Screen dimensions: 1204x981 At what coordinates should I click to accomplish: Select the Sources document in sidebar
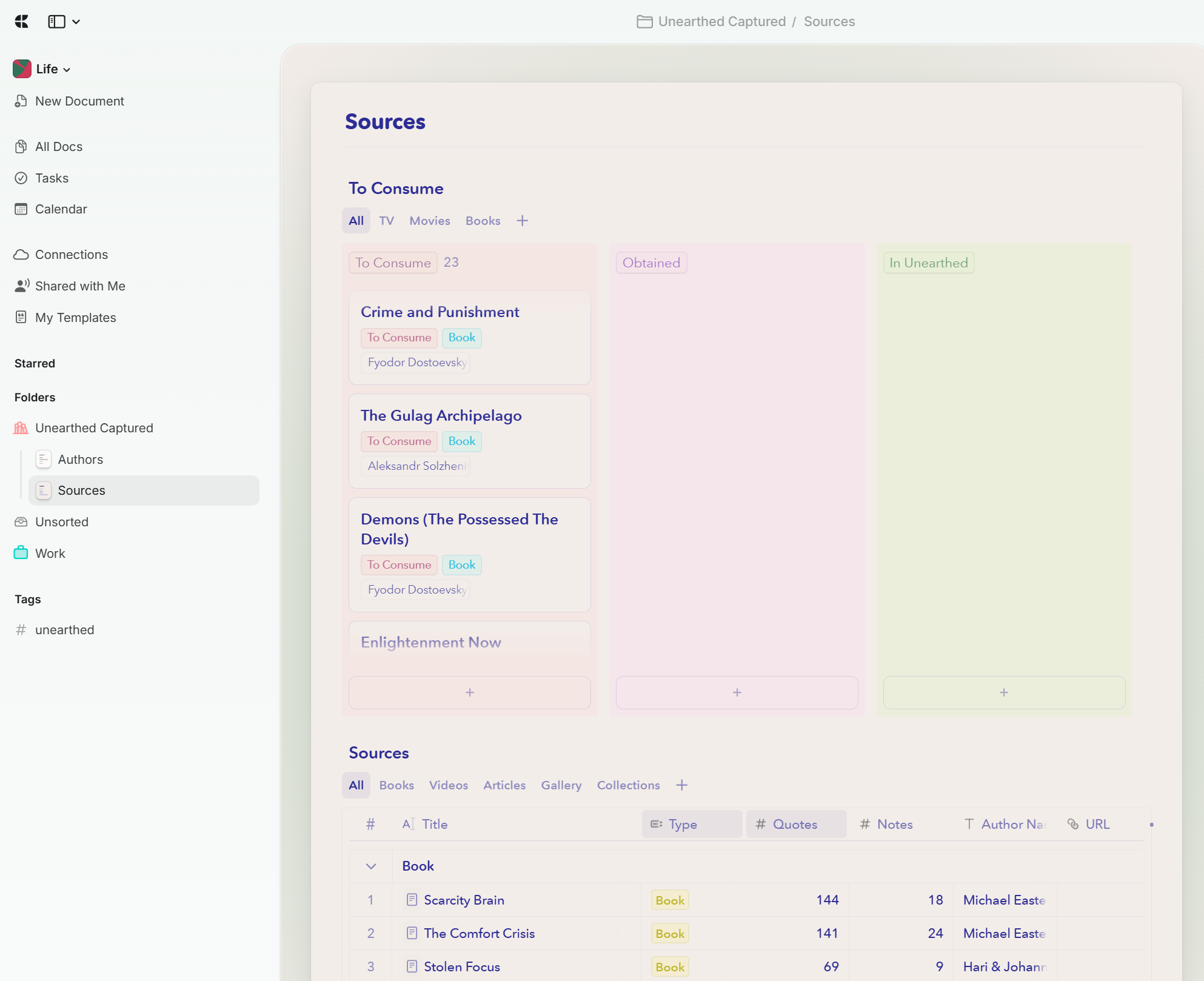tap(144, 490)
